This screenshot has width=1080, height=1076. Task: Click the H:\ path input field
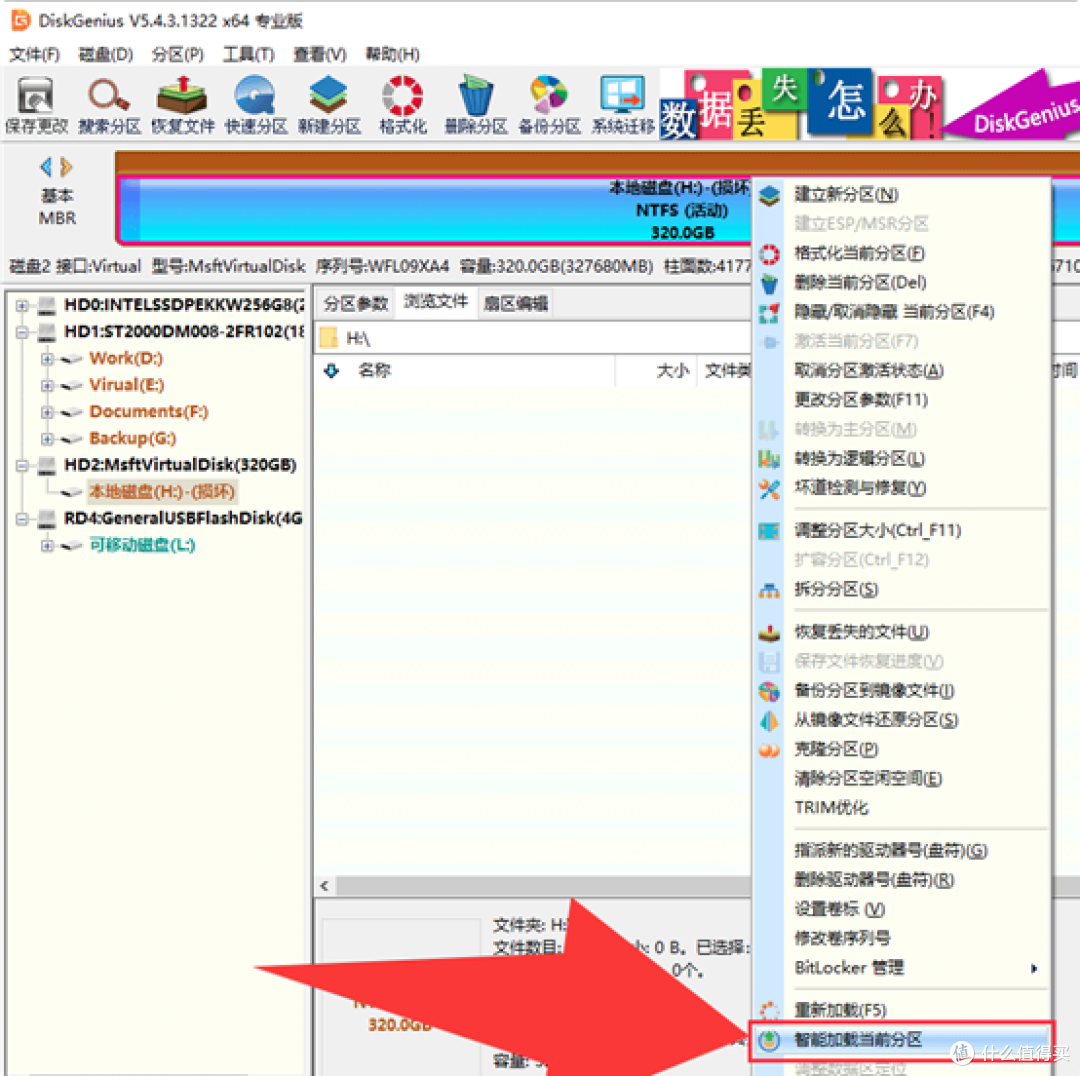534,338
